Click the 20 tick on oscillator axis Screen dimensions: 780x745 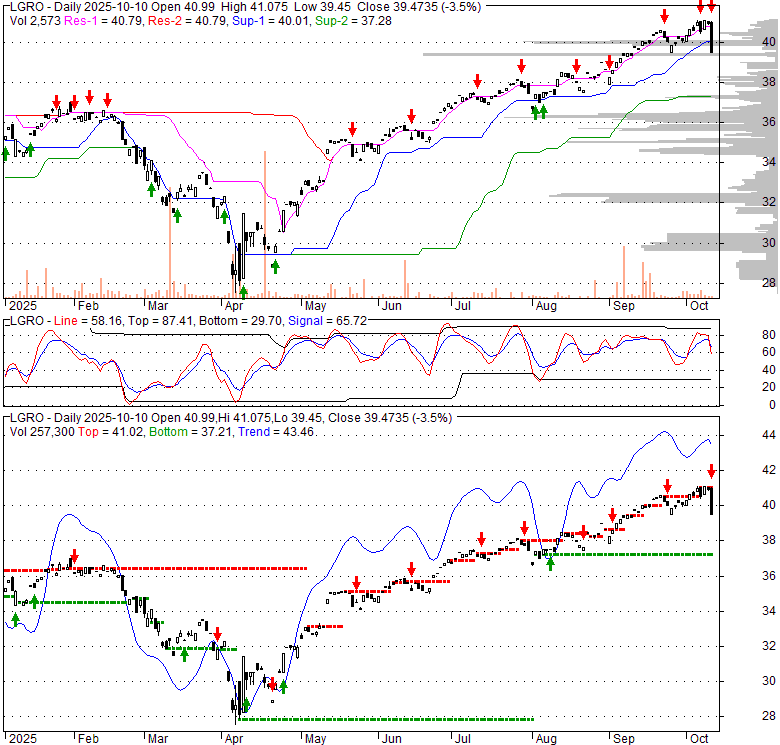(x=769, y=386)
